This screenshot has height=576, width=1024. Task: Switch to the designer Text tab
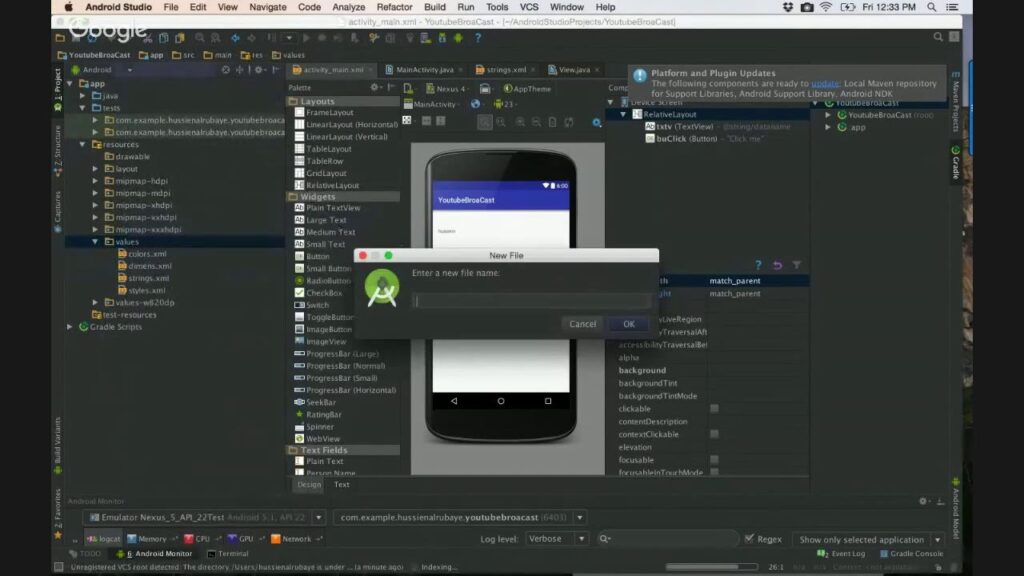tap(342, 485)
